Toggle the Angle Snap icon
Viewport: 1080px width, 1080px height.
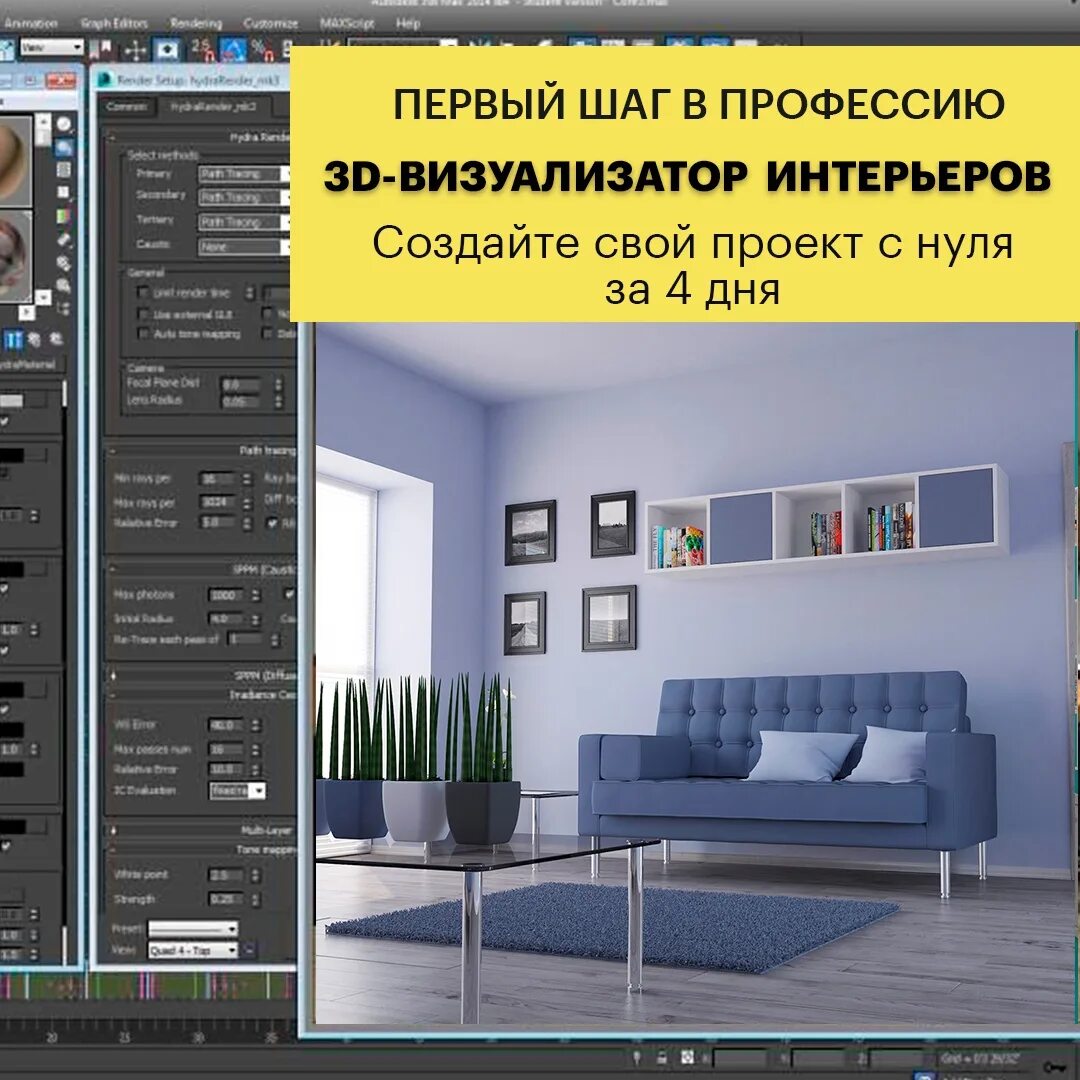[233, 49]
